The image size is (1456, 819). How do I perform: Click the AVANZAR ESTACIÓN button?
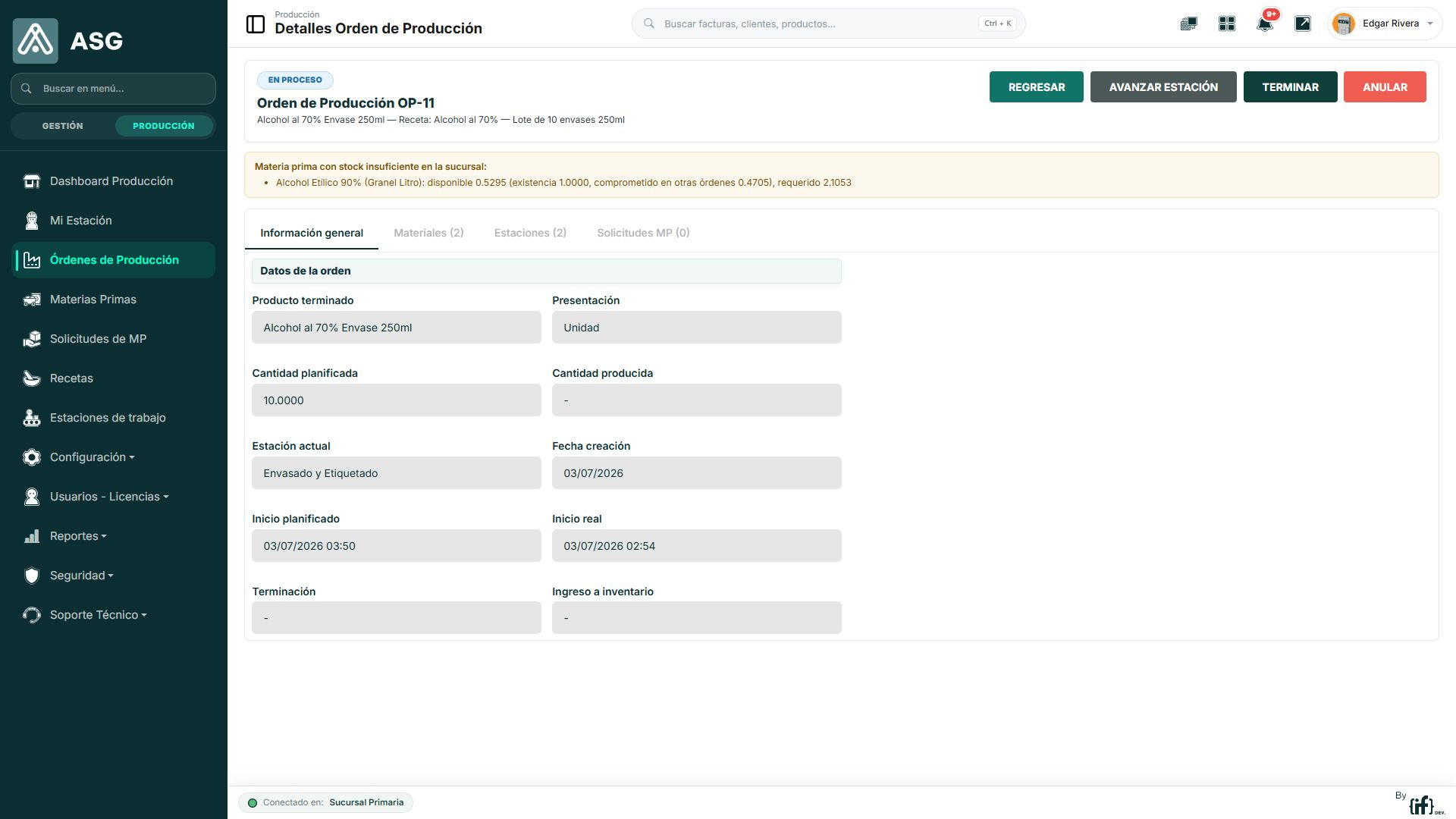(1163, 87)
